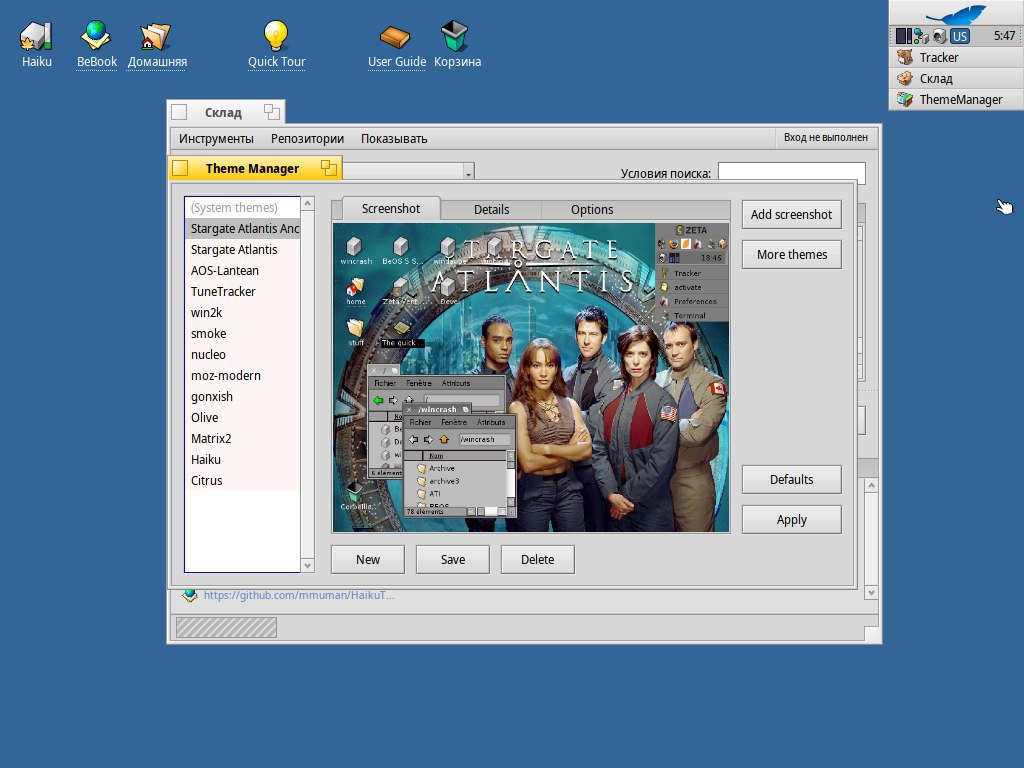The height and width of the screenshot is (768, 1024).
Task: Close the Theme Manager window
Action: coord(180,168)
